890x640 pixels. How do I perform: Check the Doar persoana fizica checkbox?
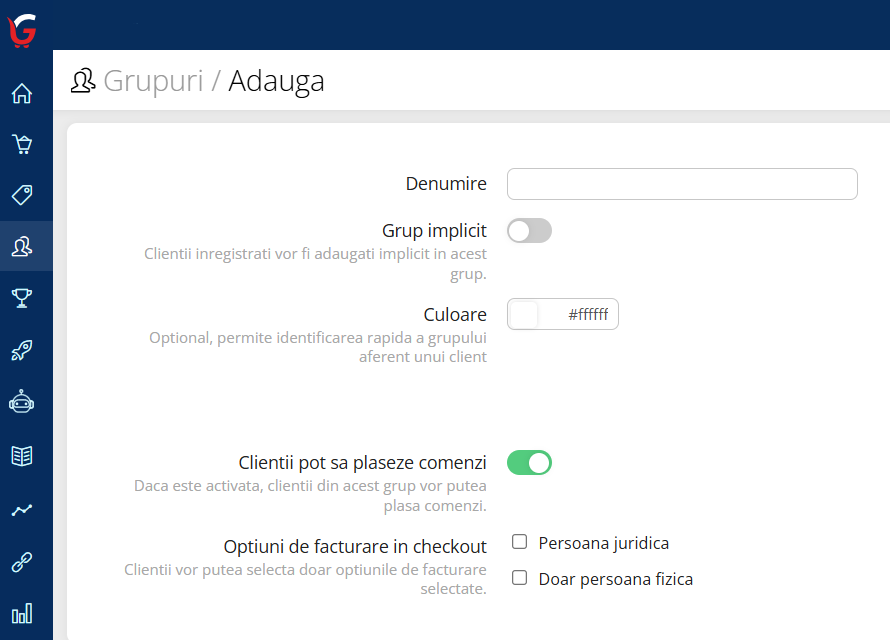(519, 578)
